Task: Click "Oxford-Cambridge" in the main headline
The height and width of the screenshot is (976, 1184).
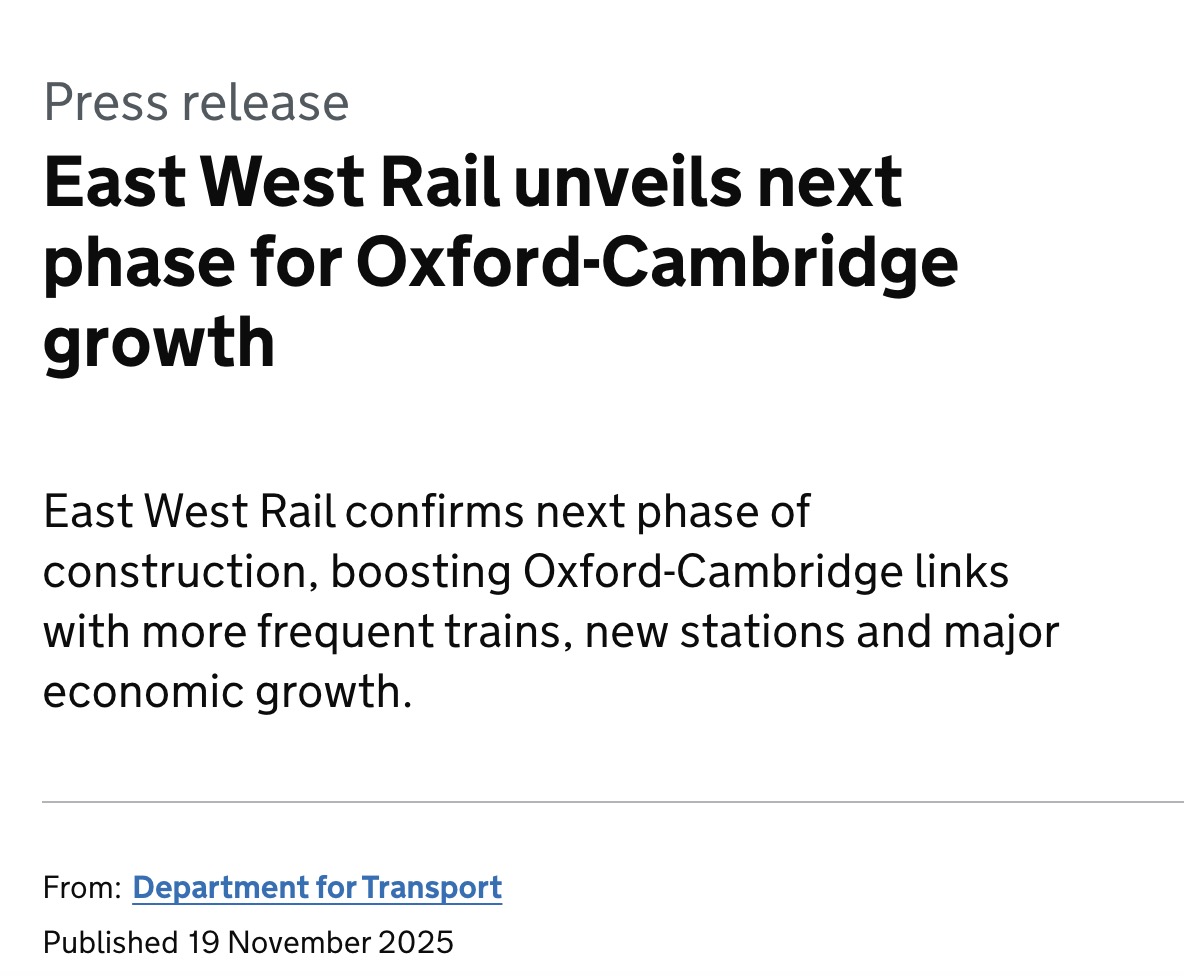Action: click(656, 261)
